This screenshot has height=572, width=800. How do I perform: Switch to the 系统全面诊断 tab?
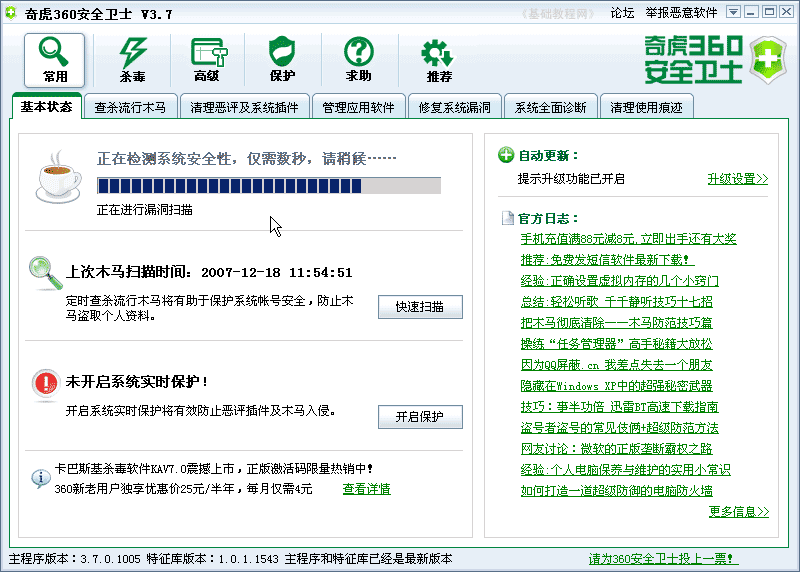(551, 107)
